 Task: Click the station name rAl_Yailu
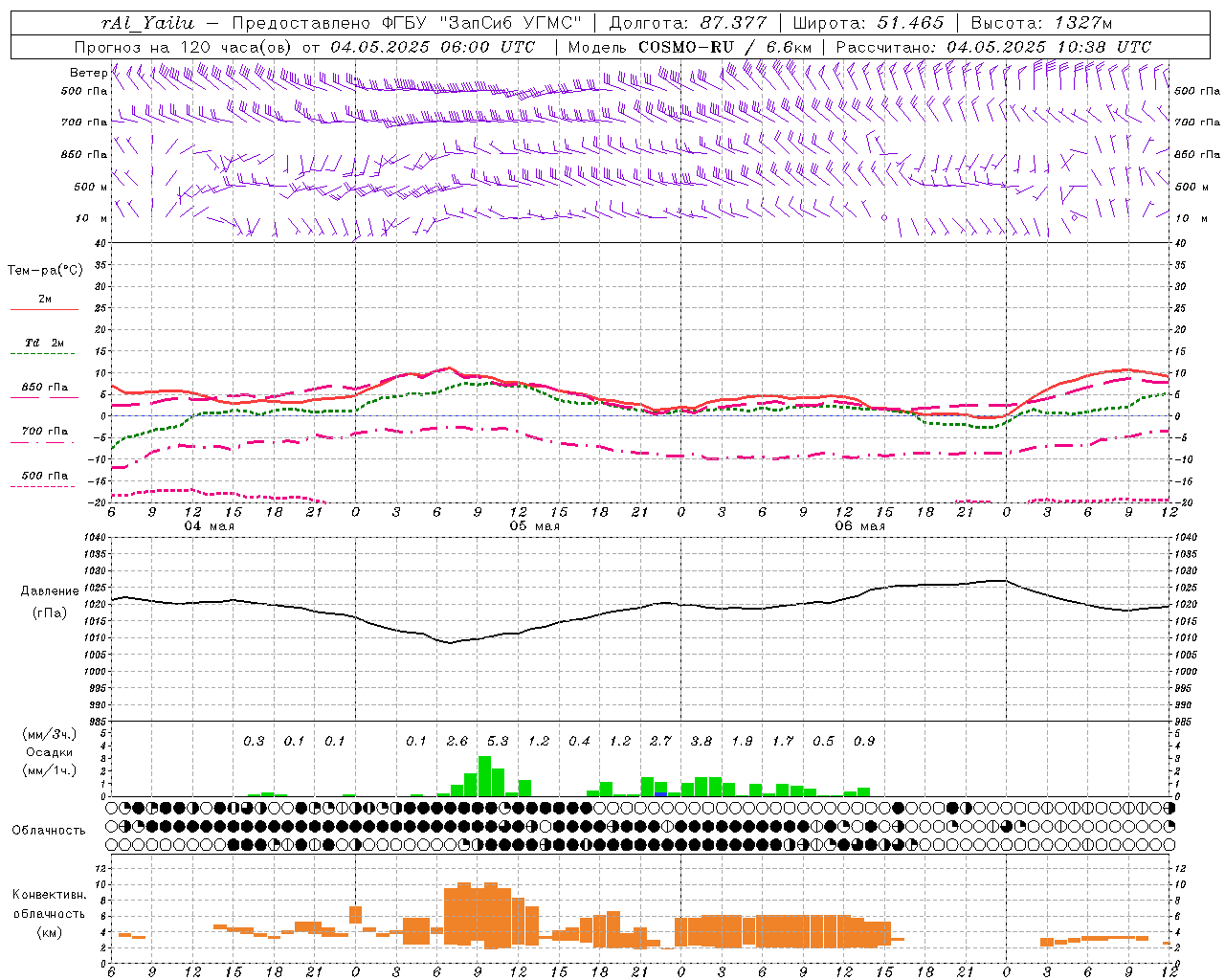[147, 23]
